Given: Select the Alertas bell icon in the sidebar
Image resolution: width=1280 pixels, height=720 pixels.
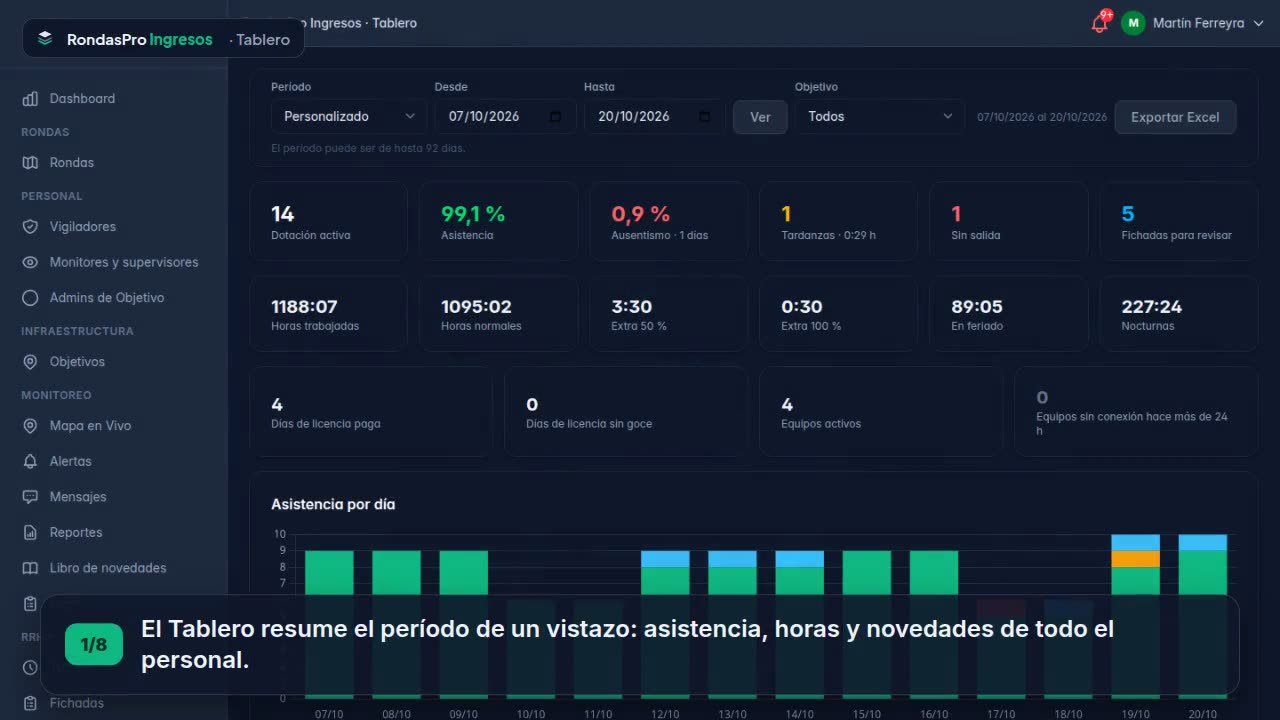Looking at the screenshot, I should (x=30, y=461).
